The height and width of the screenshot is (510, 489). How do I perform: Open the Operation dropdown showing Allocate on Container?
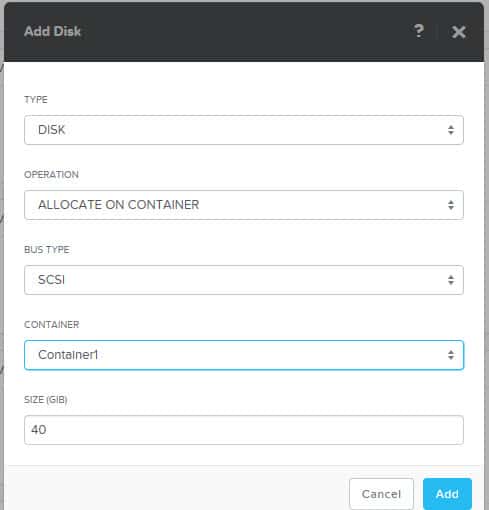pyautogui.click(x=244, y=205)
